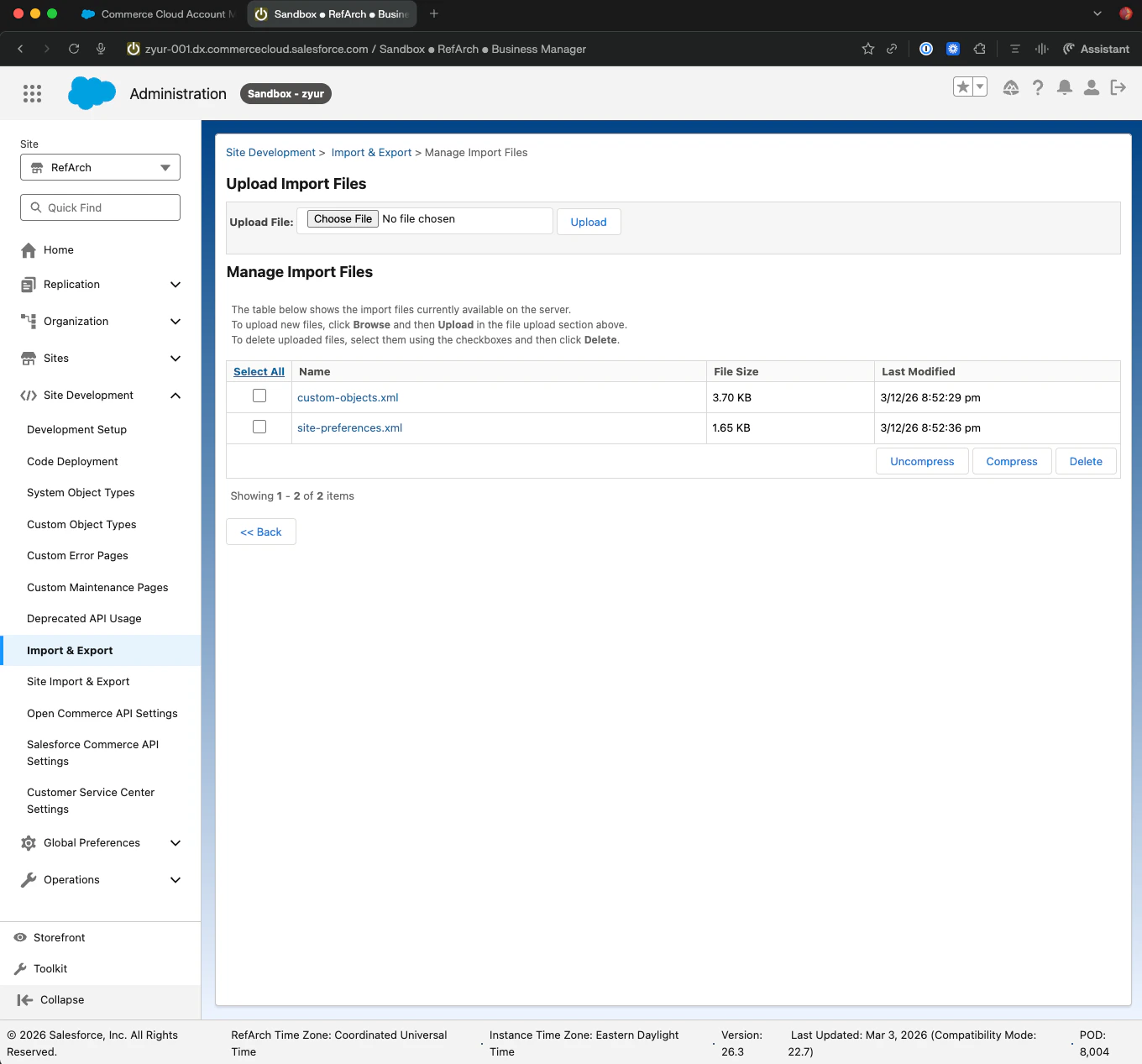Image resolution: width=1142 pixels, height=1064 pixels.
Task: Click the Select All link
Action: 259,371
